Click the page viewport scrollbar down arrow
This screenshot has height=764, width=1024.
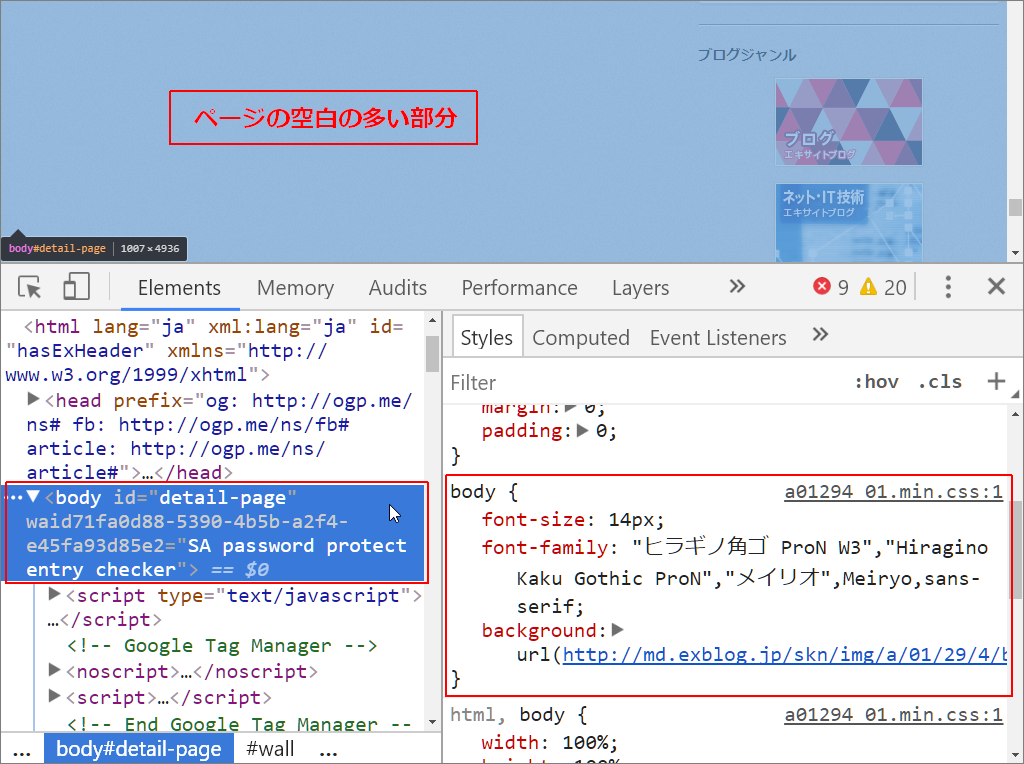(x=1015, y=253)
